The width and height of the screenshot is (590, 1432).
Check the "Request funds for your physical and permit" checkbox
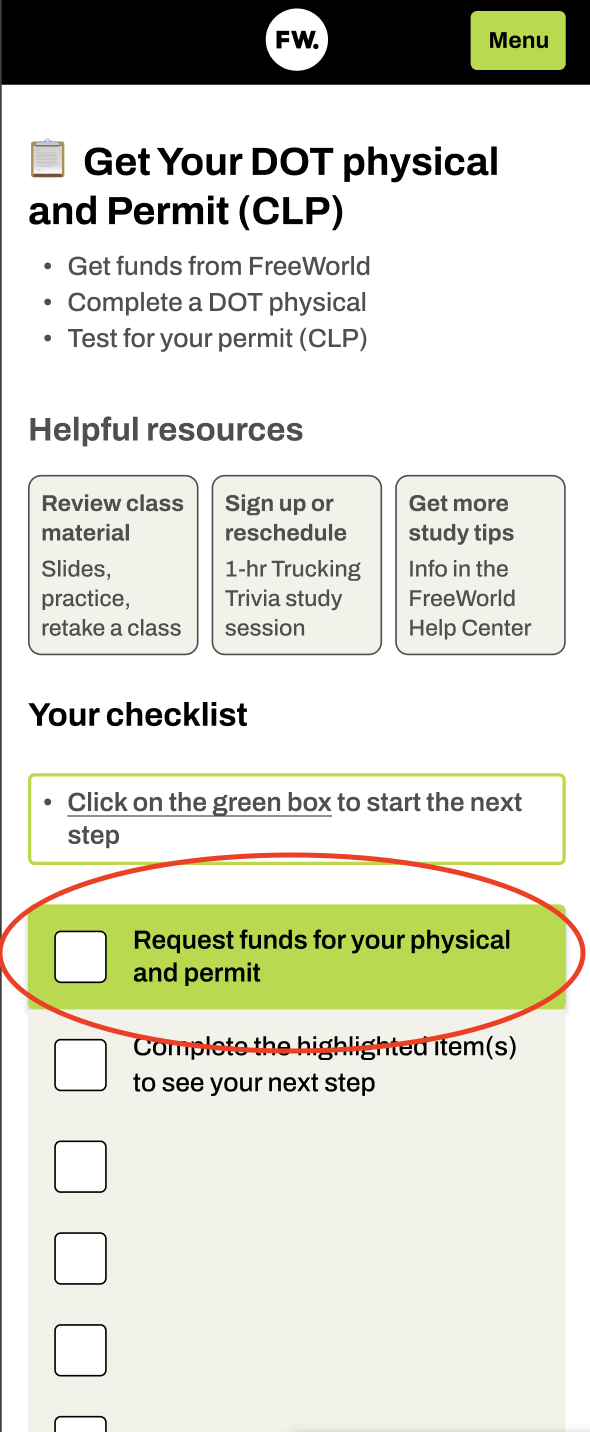point(80,957)
